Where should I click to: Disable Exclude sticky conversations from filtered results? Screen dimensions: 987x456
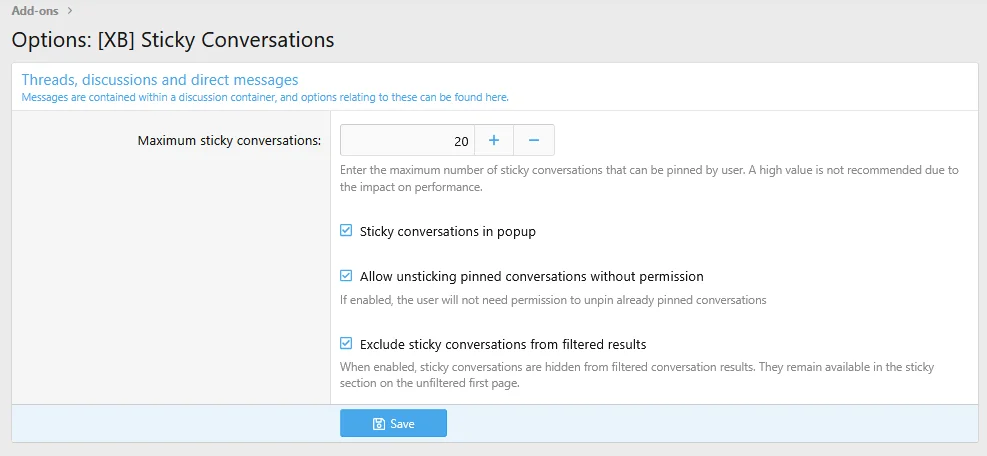tap(346, 344)
